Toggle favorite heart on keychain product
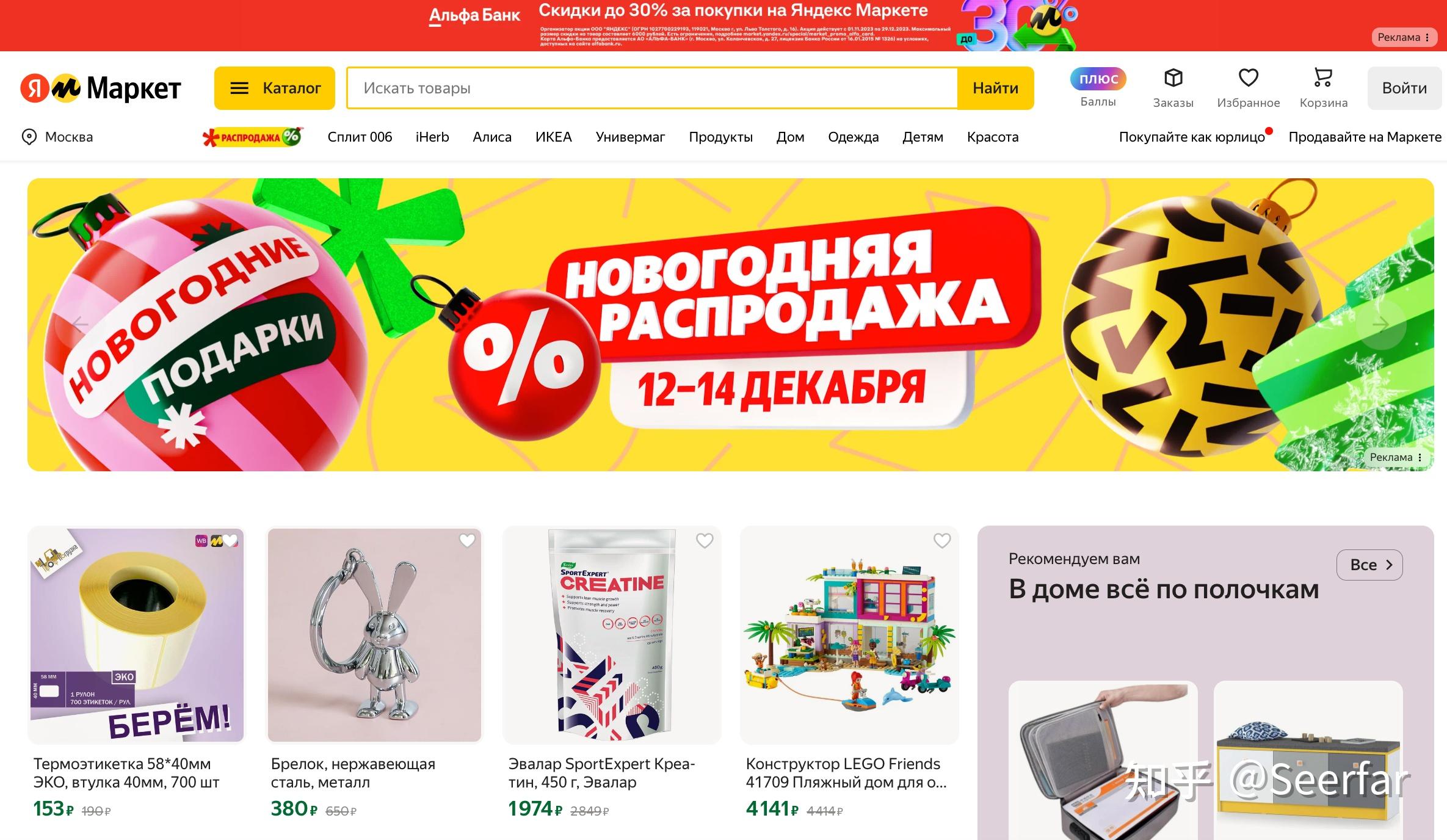 [x=467, y=540]
